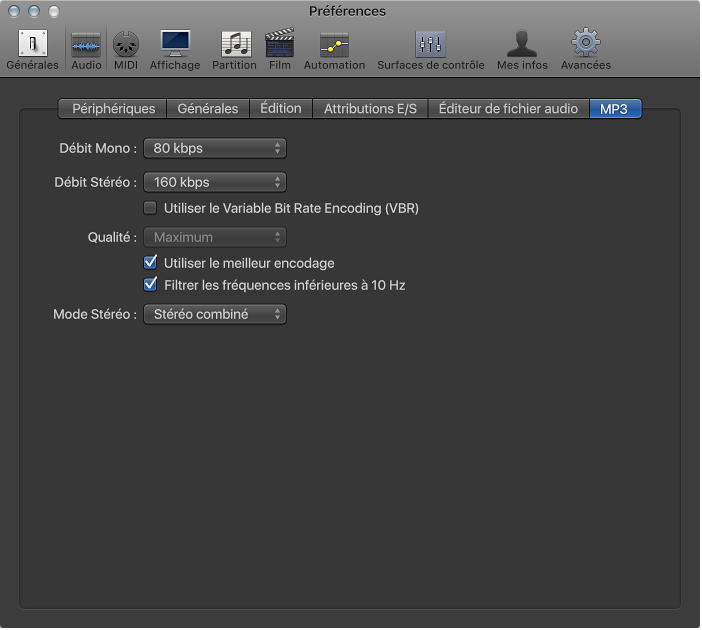Screen dimensions: 702x630
Task: Select the MP3 tab
Action: [616, 109]
